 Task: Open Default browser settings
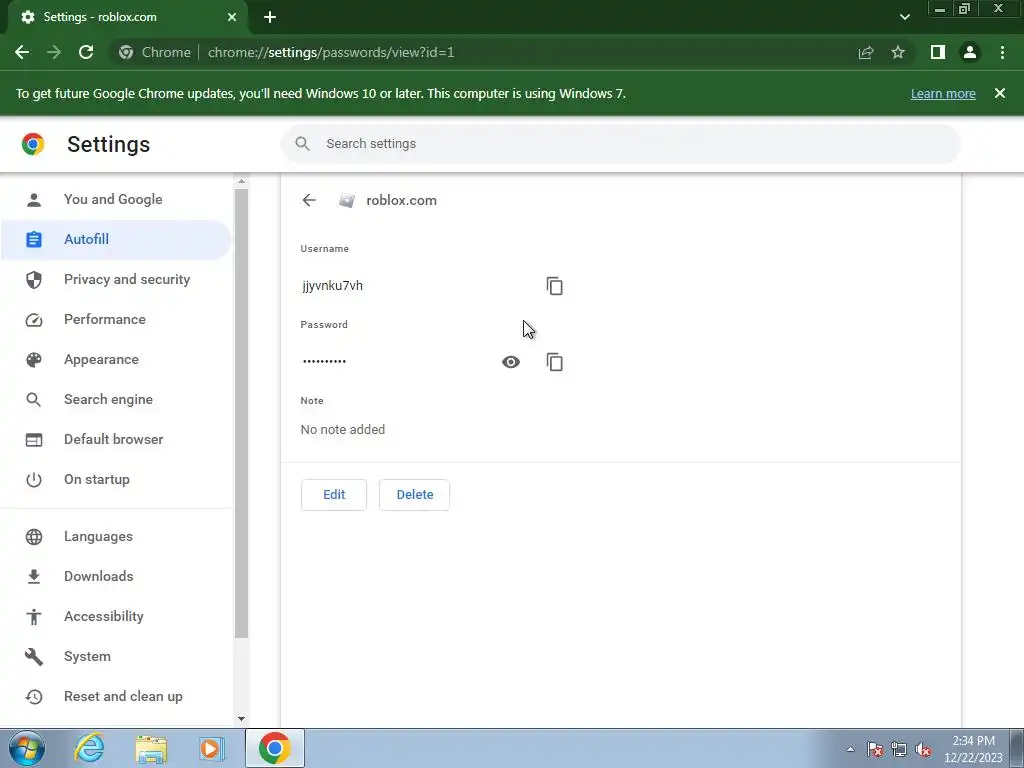pos(116,440)
